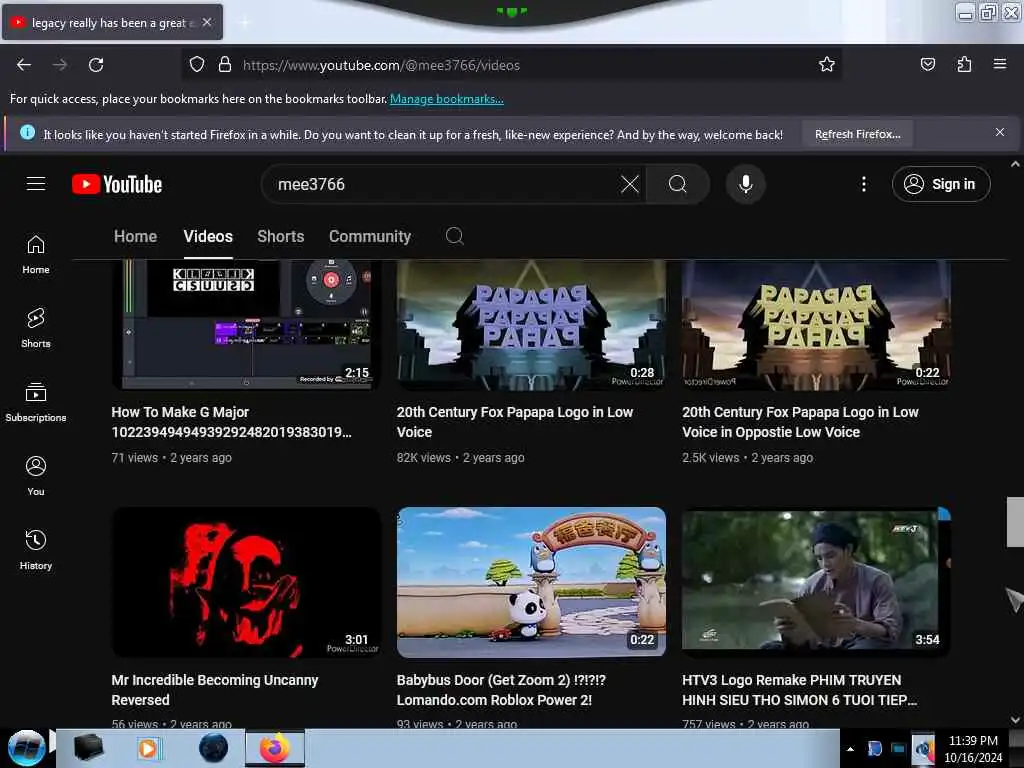Viewport: 1024px width, 768px height.
Task: Go back using the browser back arrow
Action: click(x=24, y=65)
